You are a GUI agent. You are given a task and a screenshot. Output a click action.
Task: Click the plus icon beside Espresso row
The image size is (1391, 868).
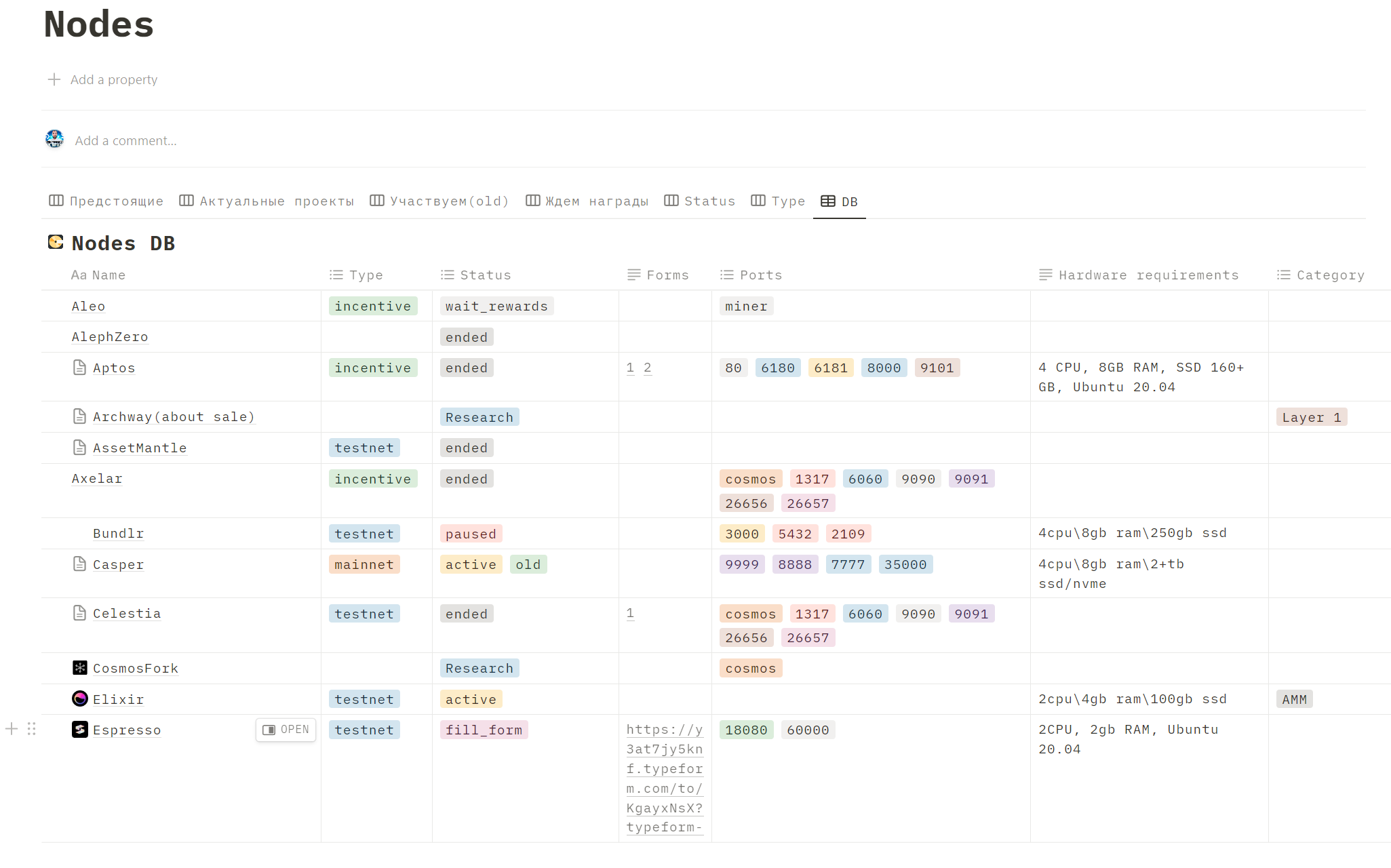[x=12, y=729]
